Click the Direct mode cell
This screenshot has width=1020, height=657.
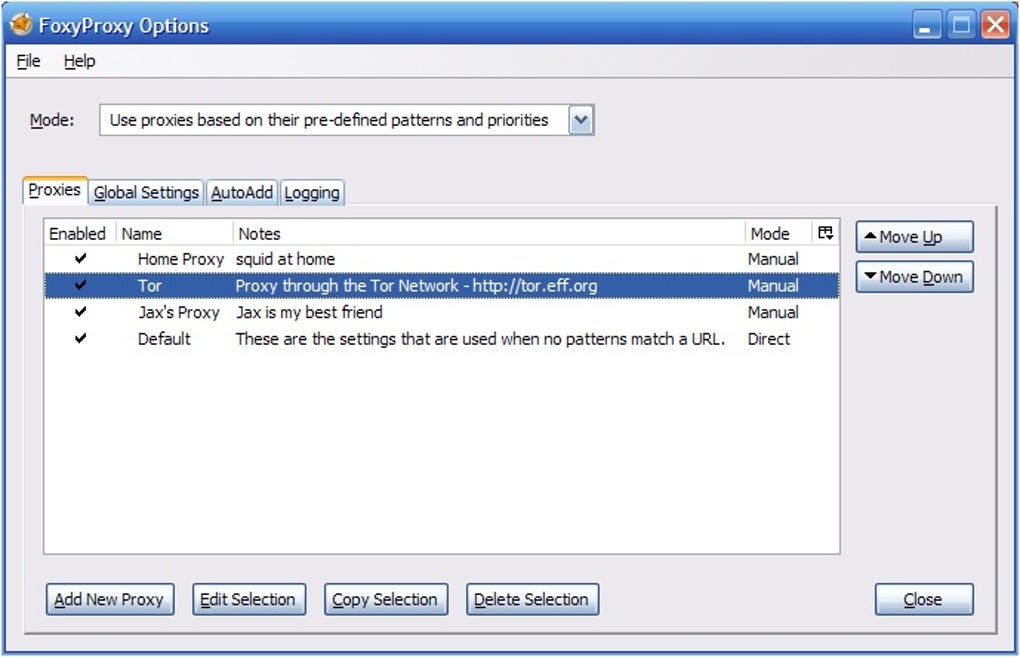(x=769, y=339)
